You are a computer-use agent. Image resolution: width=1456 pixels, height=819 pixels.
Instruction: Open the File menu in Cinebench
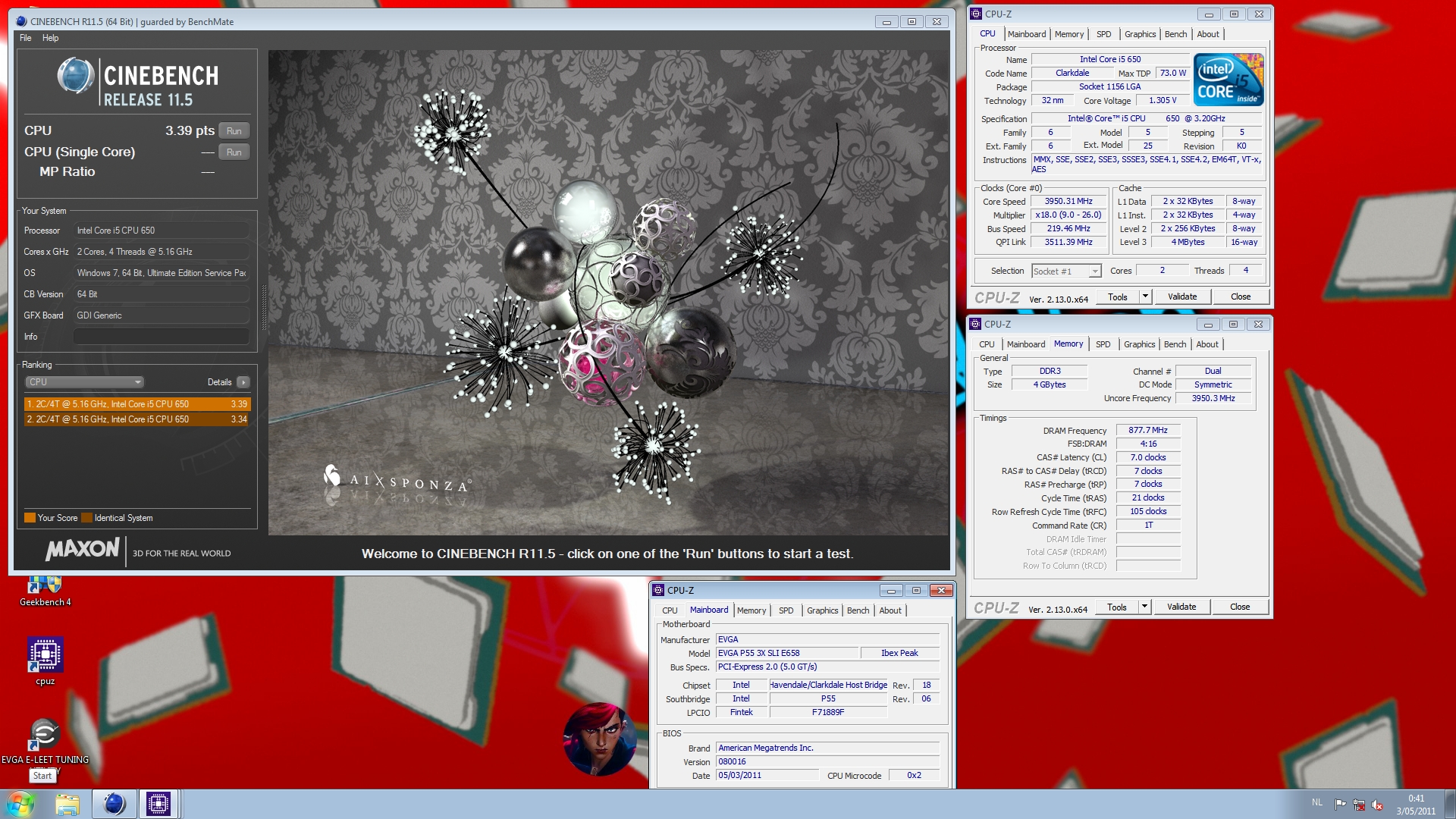(x=26, y=38)
